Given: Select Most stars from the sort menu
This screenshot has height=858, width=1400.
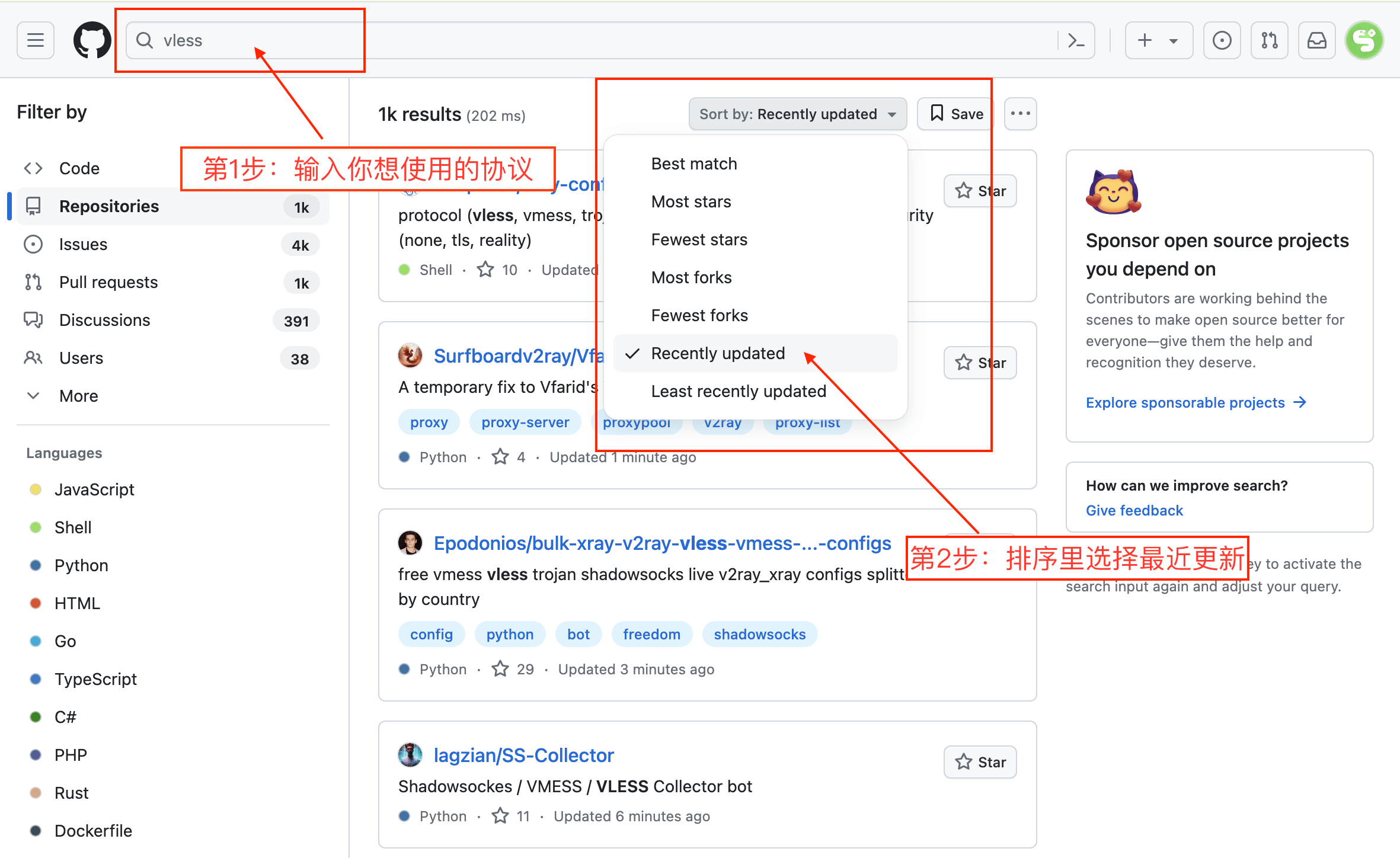Looking at the screenshot, I should coord(691,201).
